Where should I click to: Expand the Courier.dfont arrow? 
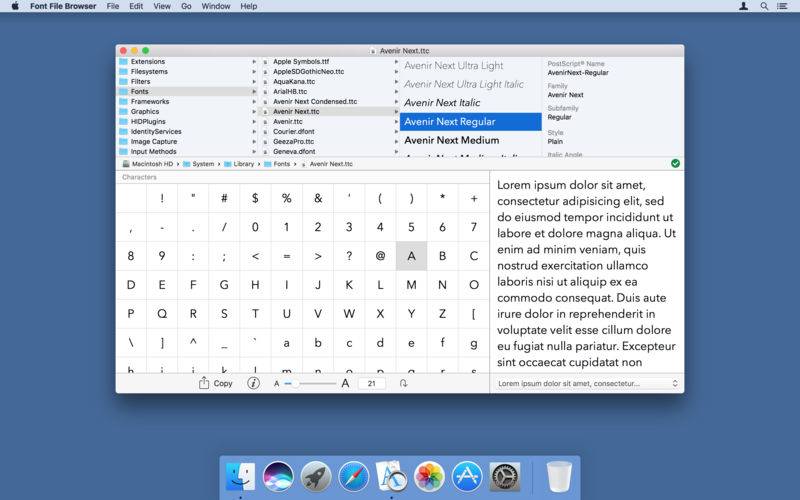(396, 131)
